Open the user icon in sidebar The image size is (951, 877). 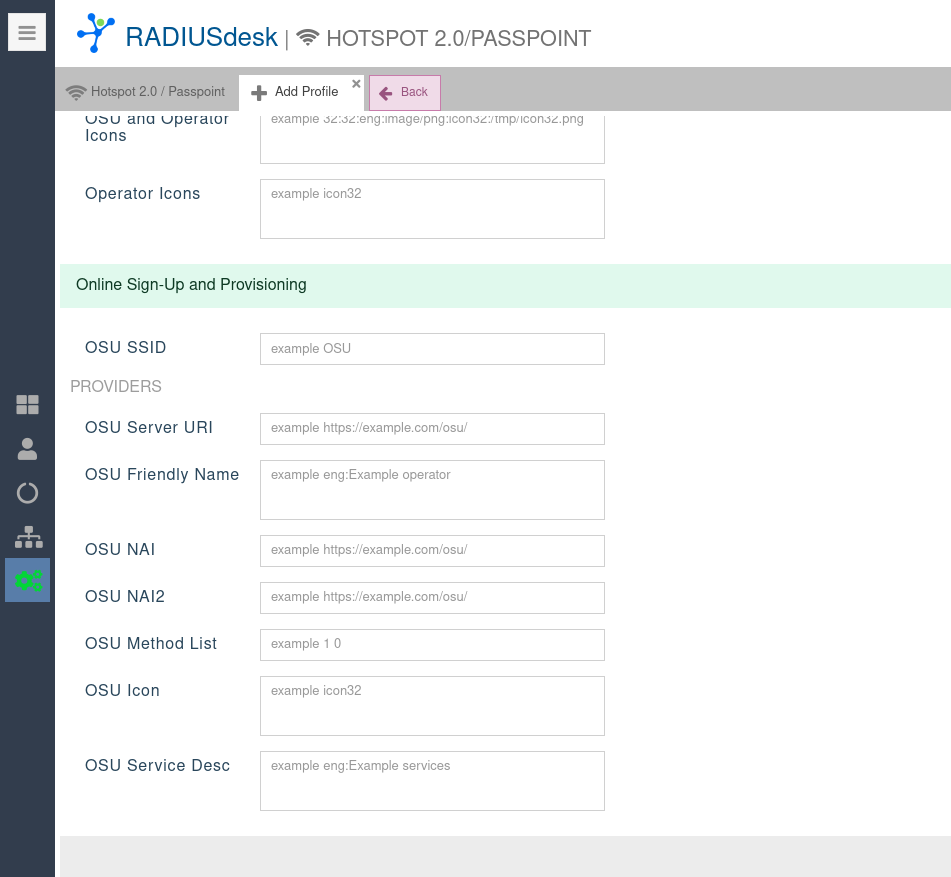[x=27, y=449]
